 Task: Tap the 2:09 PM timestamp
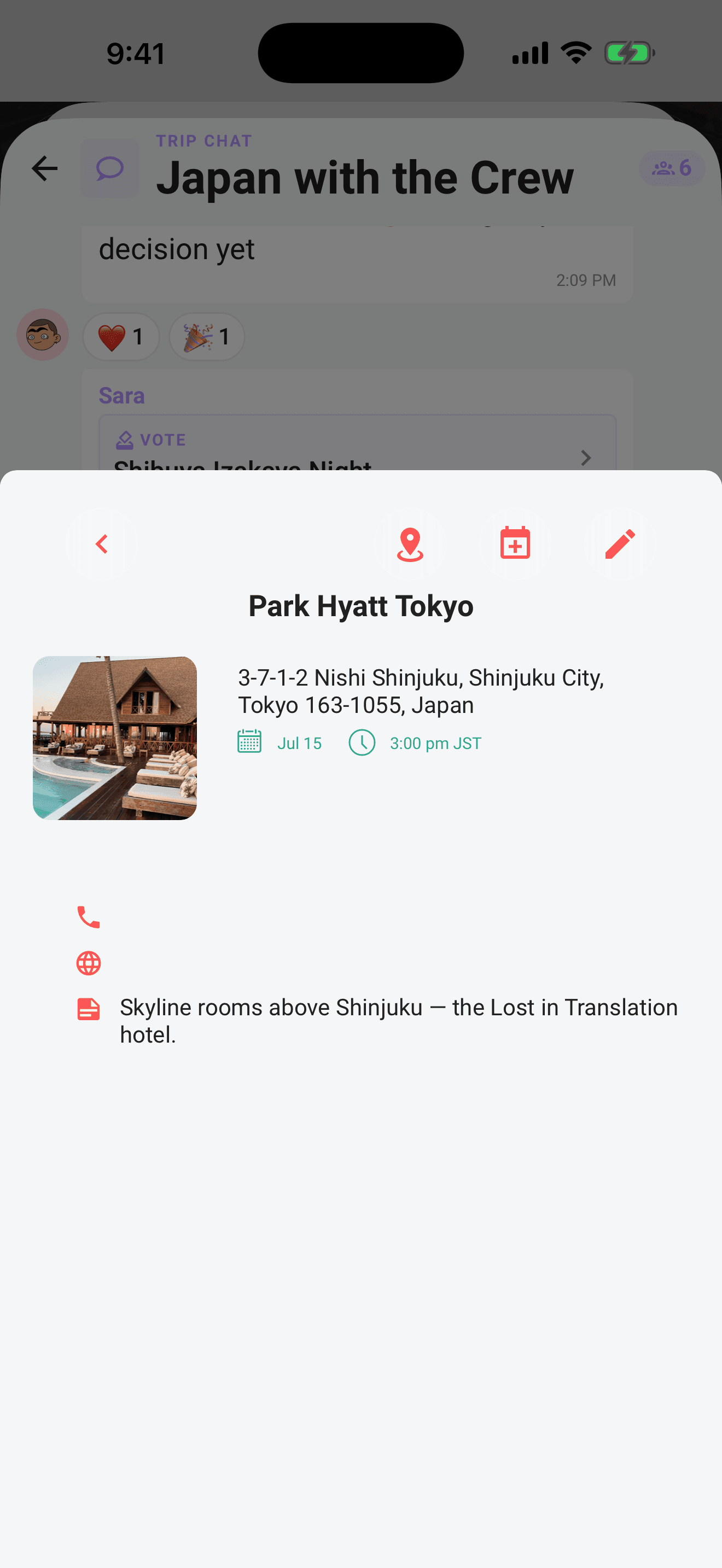586,280
